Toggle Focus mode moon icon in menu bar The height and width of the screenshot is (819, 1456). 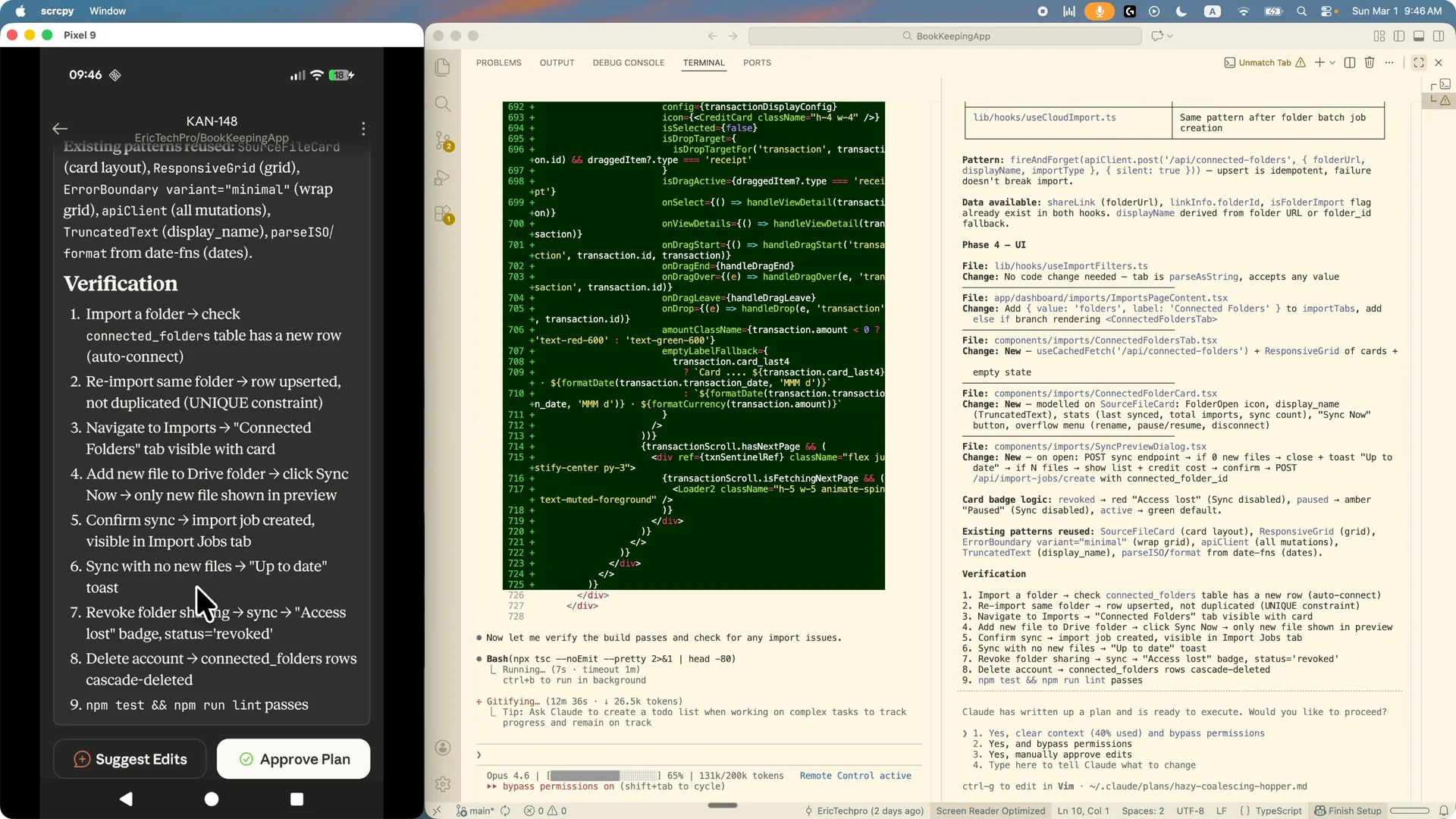(1181, 11)
